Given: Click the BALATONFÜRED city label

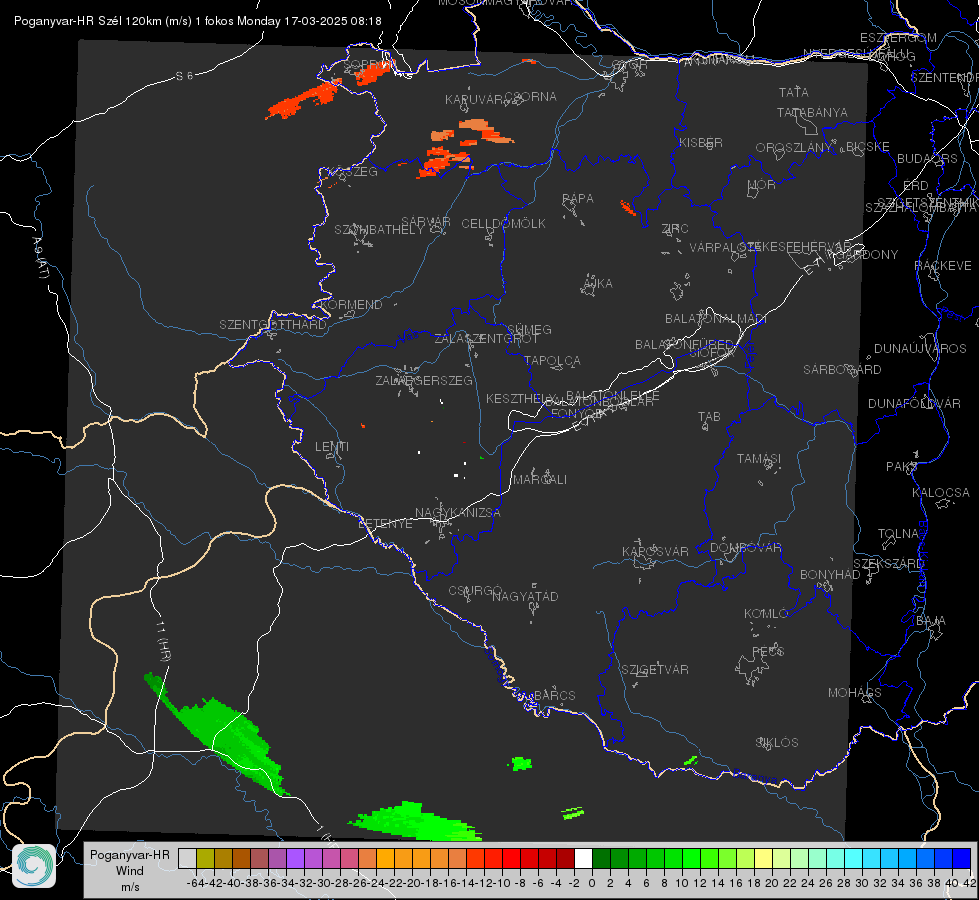Looking at the screenshot, I should click(684, 345).
